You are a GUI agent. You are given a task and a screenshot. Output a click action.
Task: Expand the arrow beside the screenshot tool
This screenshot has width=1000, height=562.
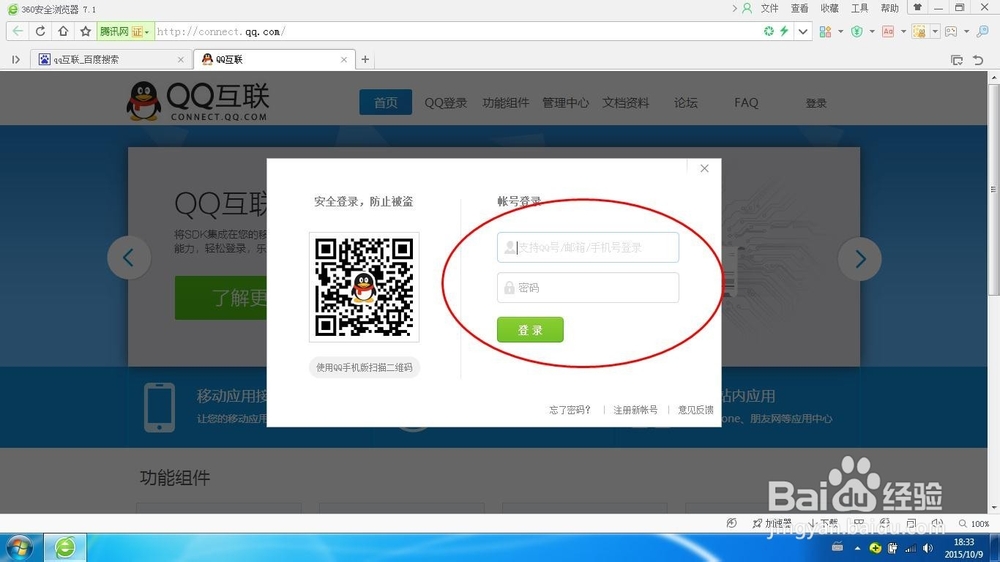coord(935,31)
